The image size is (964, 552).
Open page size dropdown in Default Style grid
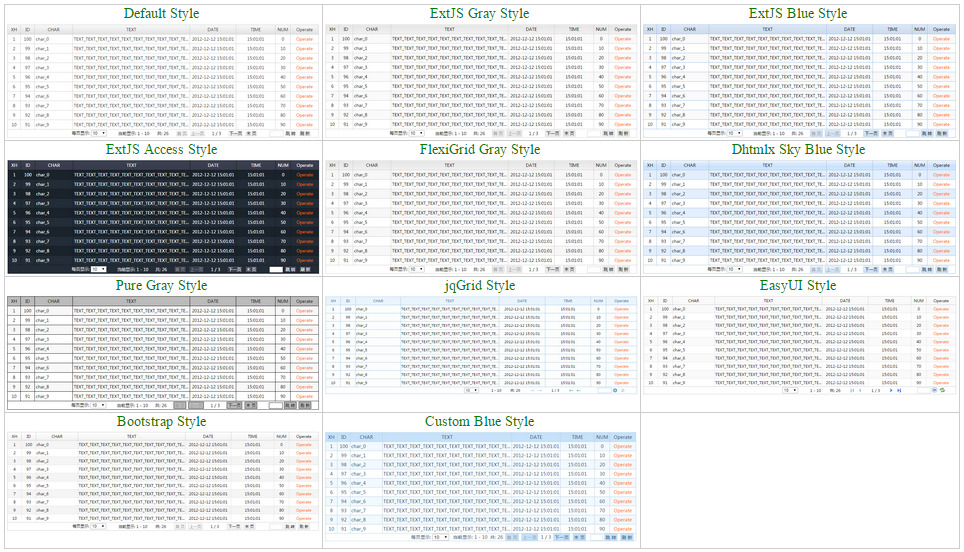[x=99, y=132]
